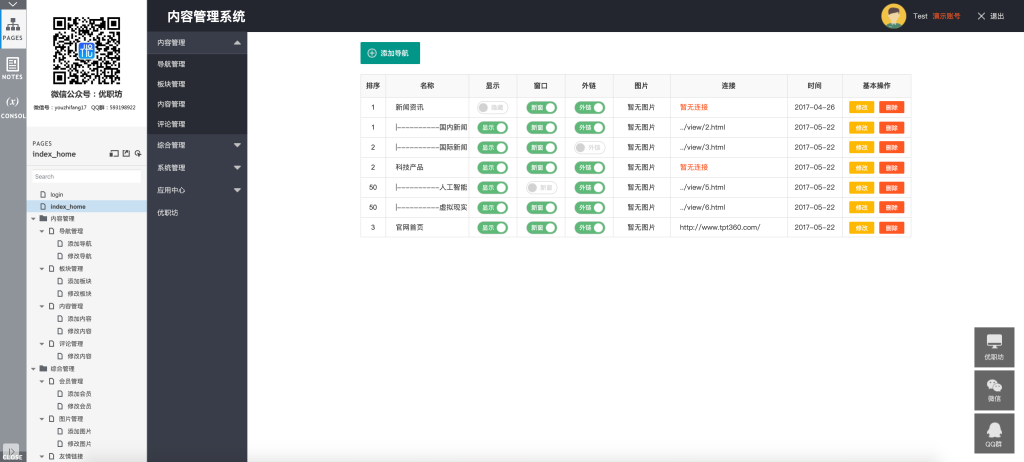
Task: Click the Test user avatar
Action: [x=893, y=16]
